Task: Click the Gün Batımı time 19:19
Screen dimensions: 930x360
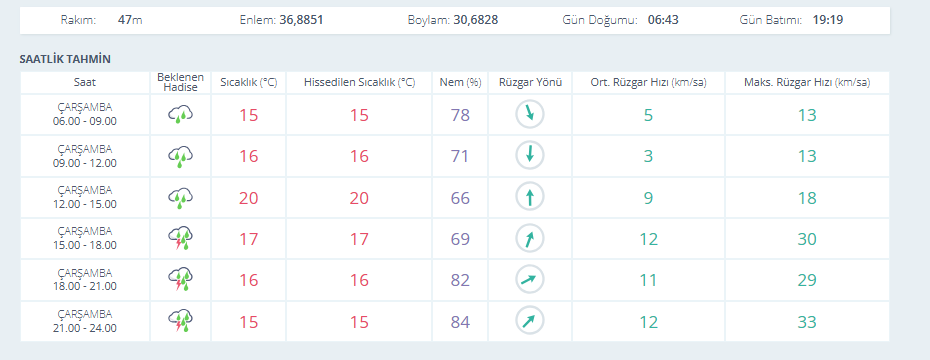Action: pos(827,20)
